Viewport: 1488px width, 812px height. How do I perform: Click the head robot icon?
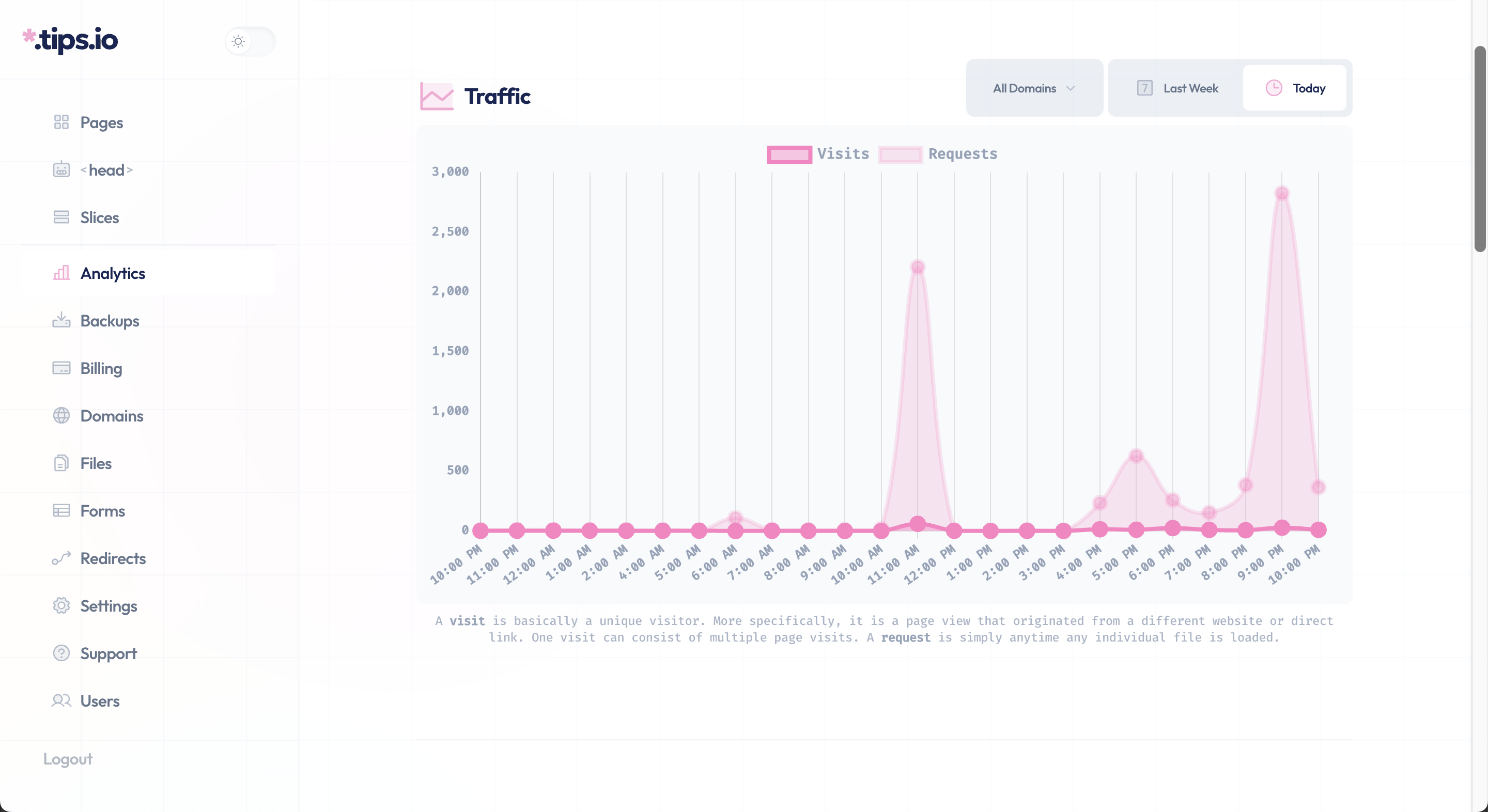pyautogui.click(x=61, y=170)
